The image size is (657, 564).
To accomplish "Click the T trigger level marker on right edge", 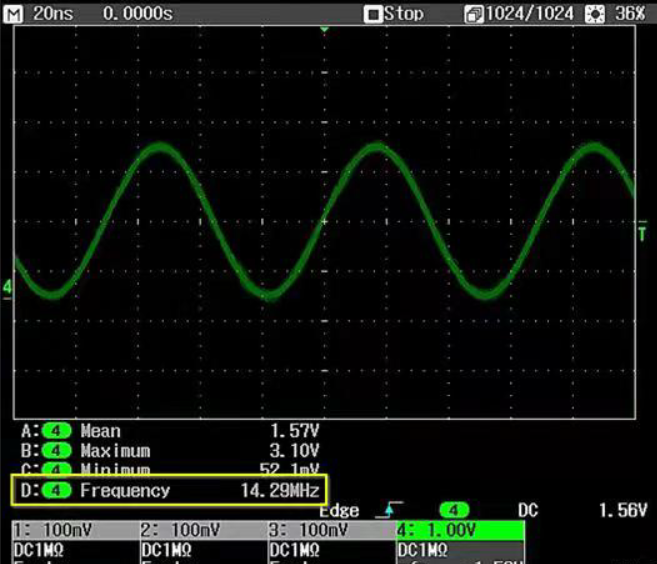I will point(642,234).
